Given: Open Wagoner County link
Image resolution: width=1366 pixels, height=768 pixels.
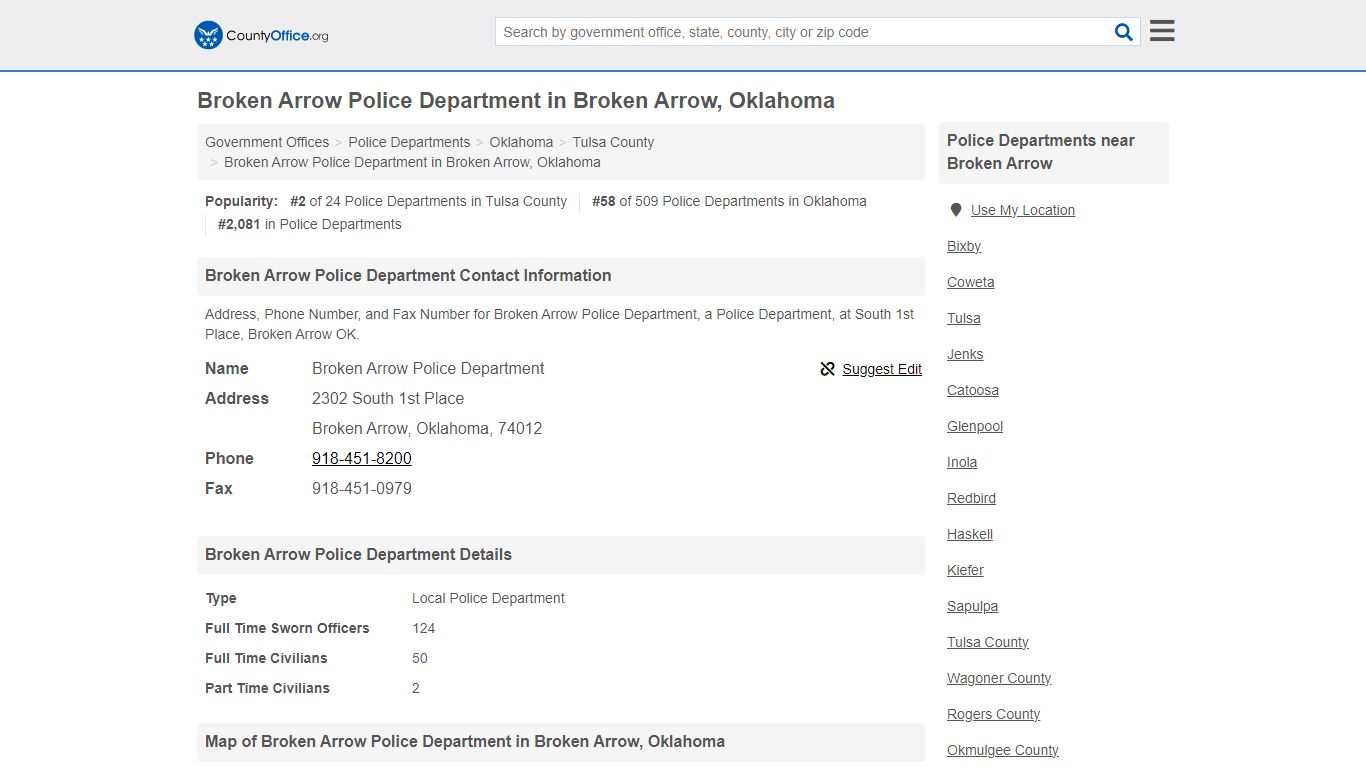Looking at the screenshot, I should [999, 678].
